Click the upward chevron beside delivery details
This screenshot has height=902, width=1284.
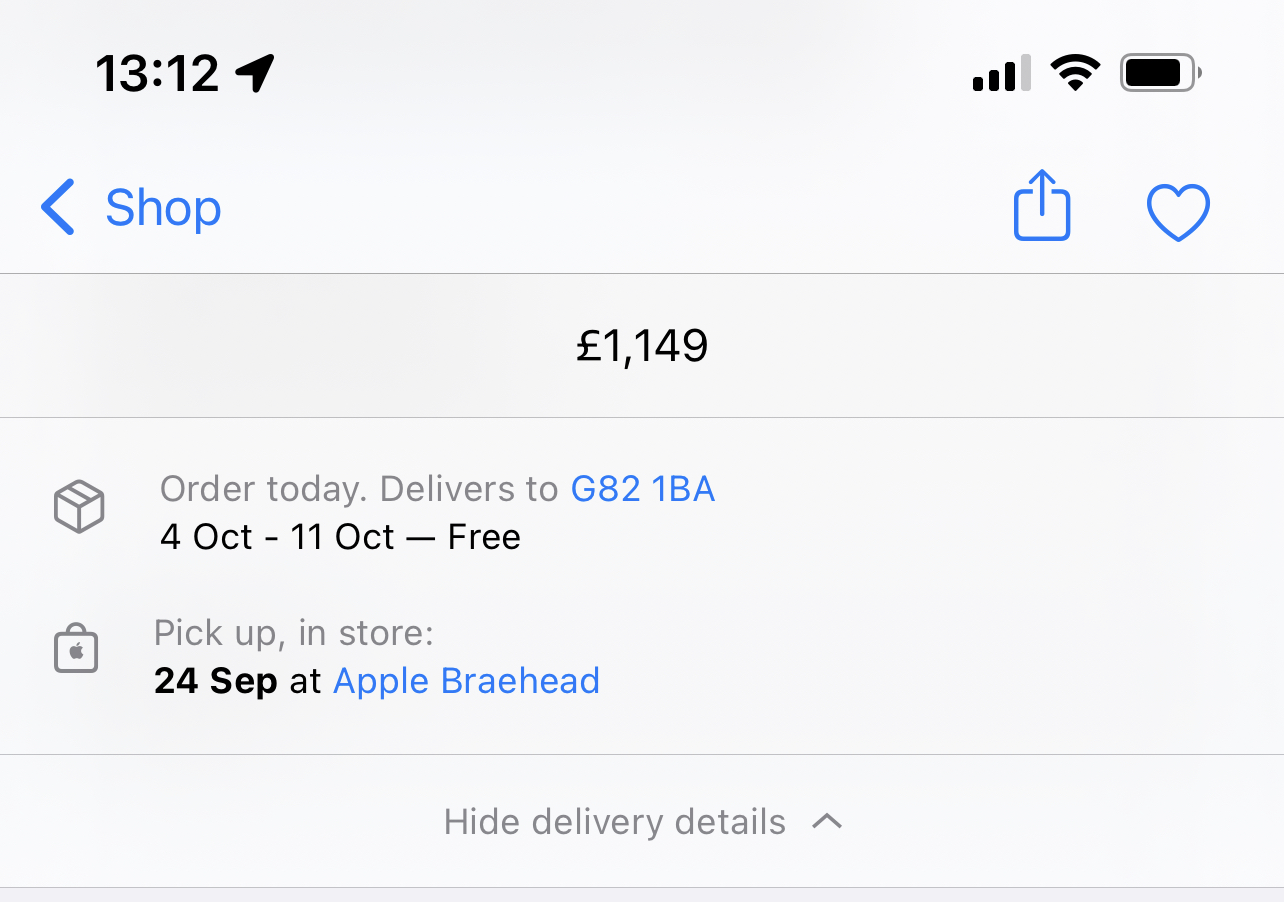coord(827,821)
